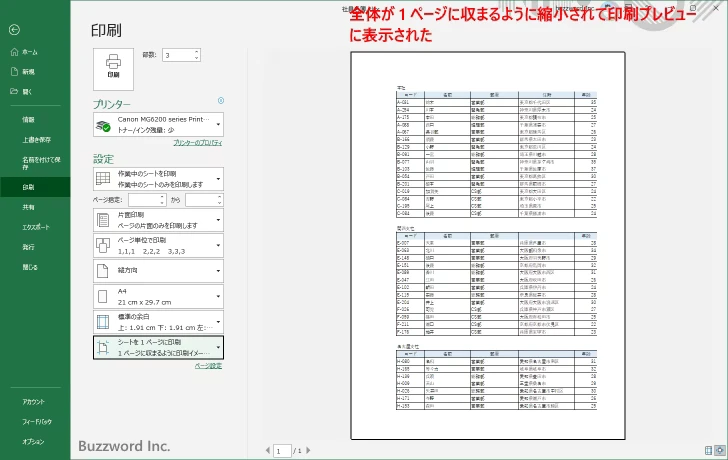Viewport: 728px width, 460px height.
Task: Click the 部数 copies input field
Action: tap(178, 55)
